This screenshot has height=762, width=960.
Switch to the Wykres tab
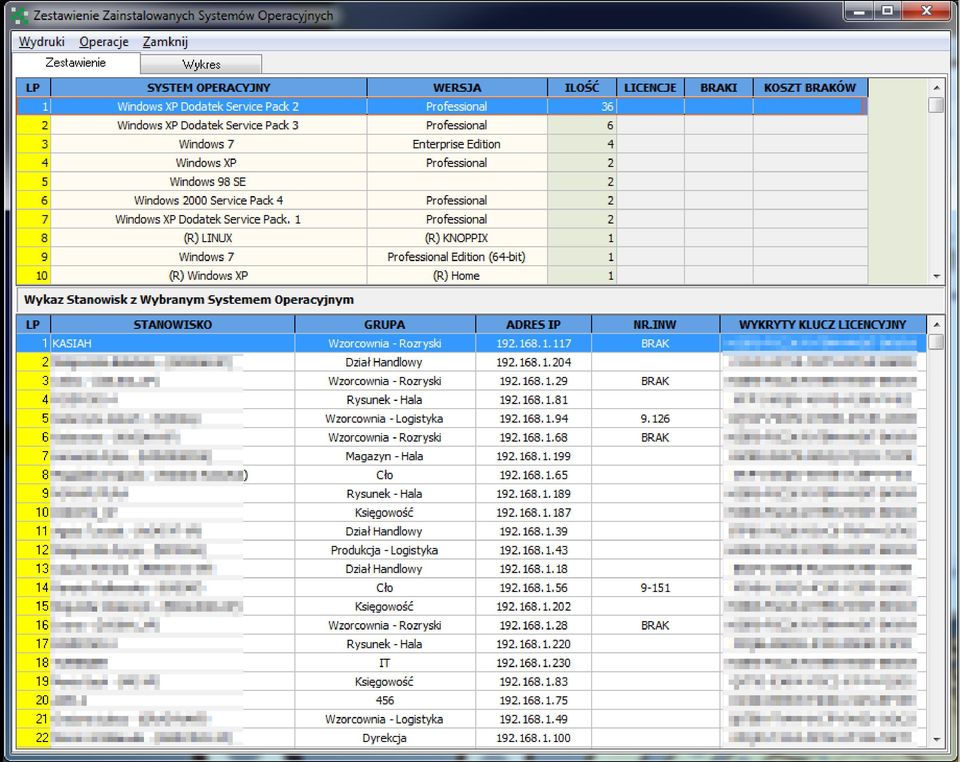coord(201,64)
